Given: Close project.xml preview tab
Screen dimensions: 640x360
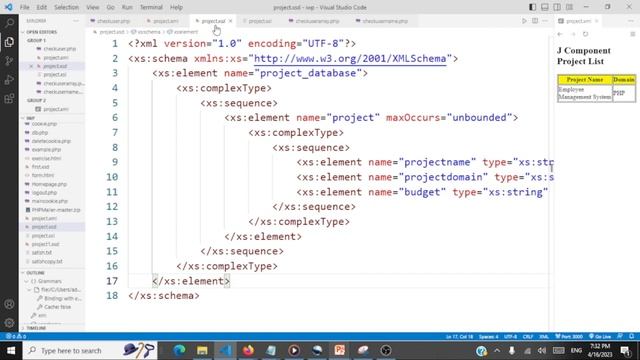Looking at the screenshot, I should point(596,21).
